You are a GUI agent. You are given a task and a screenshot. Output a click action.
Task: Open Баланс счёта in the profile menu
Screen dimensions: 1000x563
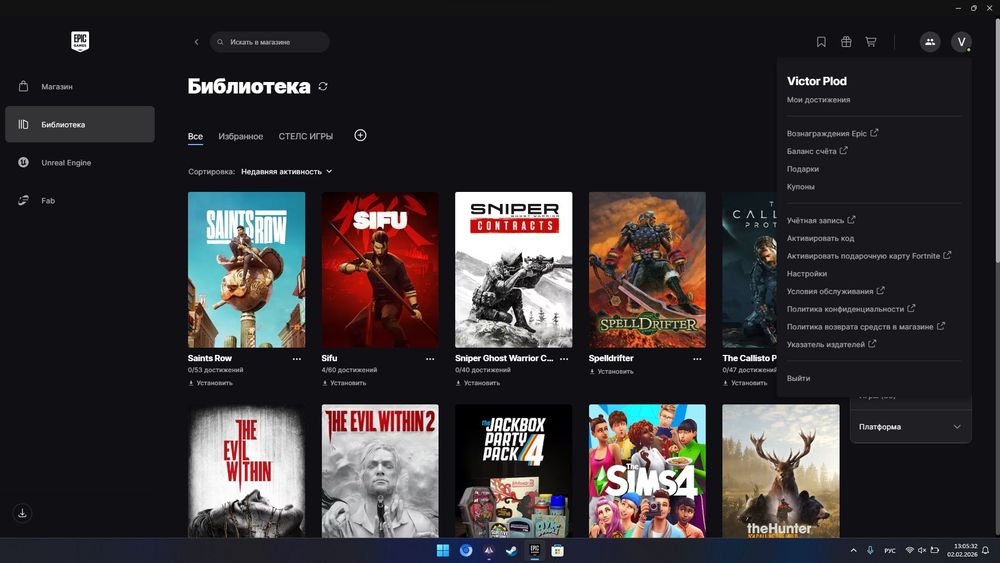(x=817, y=151)
